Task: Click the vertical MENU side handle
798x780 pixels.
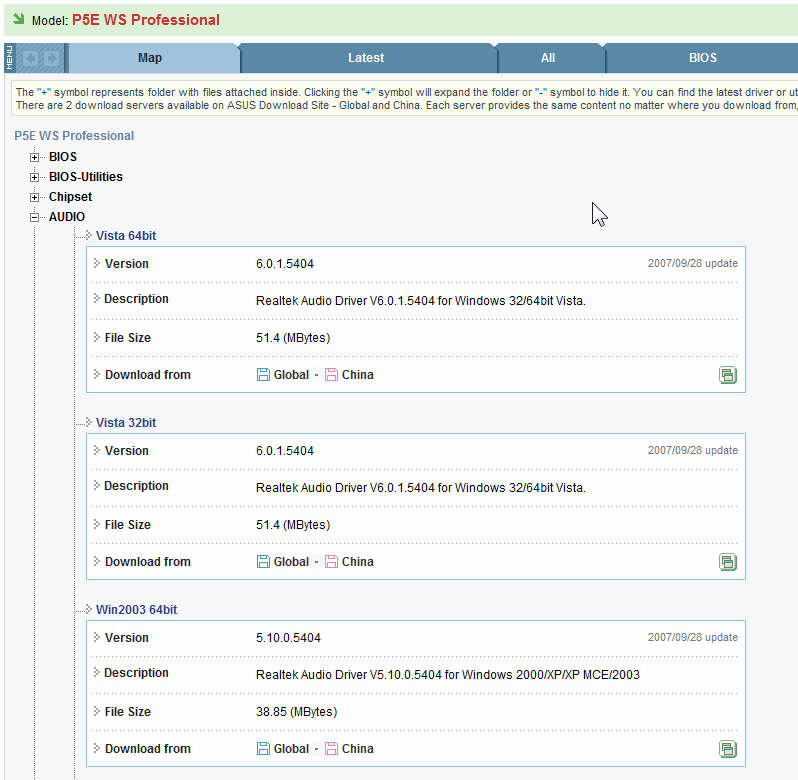Action: point(9,57)
